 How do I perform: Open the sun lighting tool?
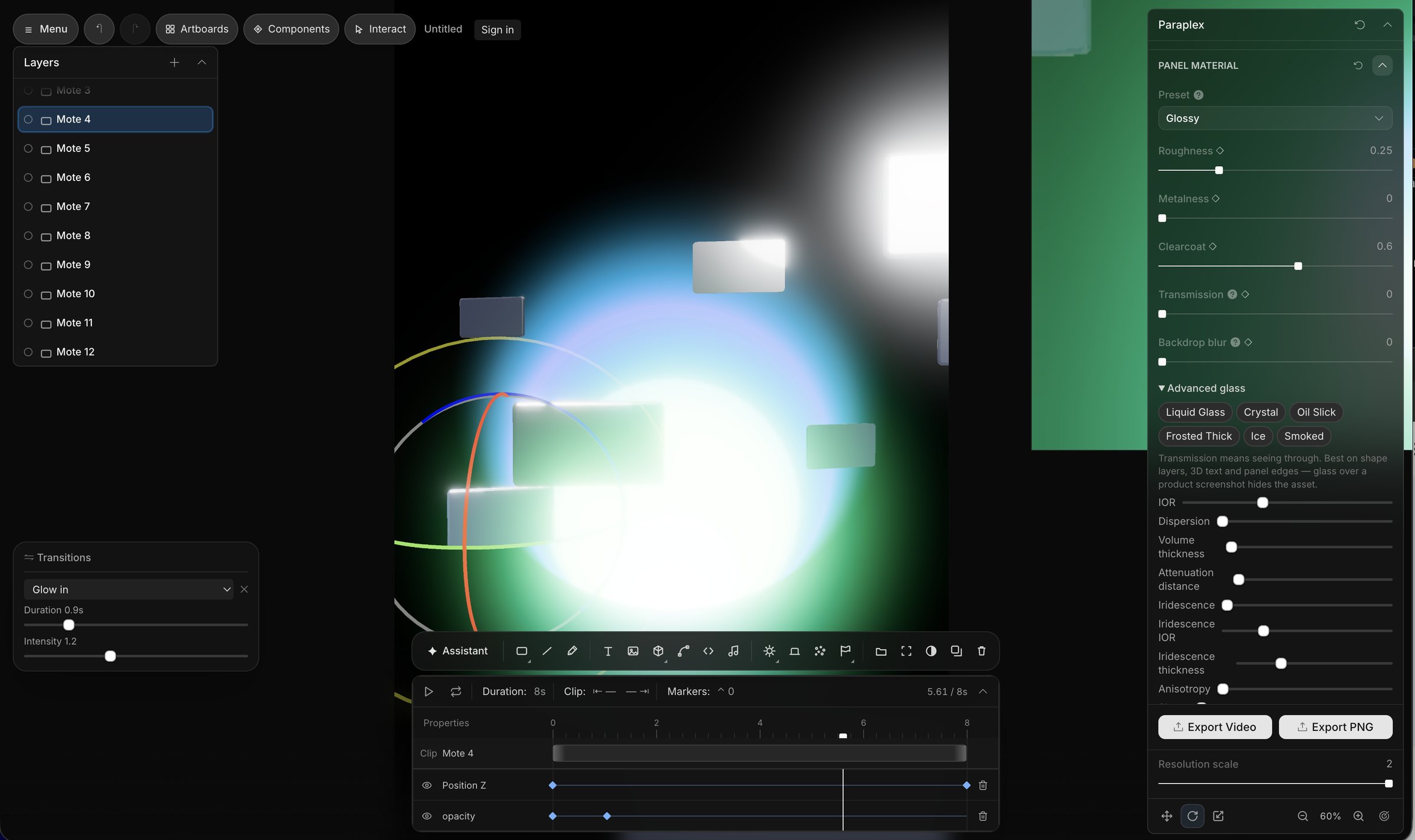(769, 651)
